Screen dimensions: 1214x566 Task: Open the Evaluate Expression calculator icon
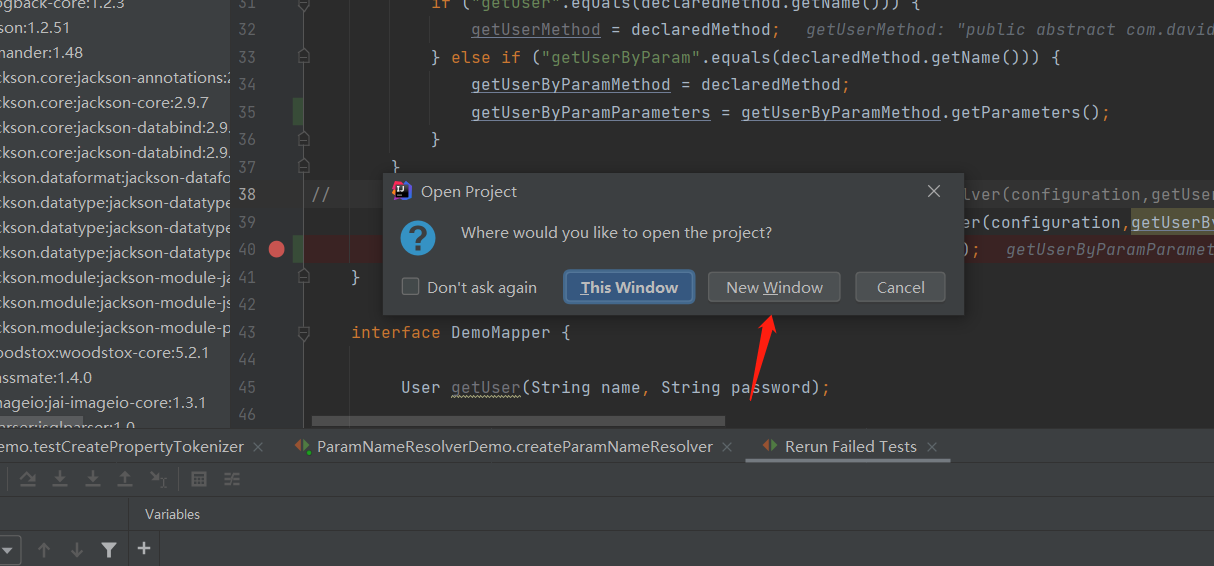(x=199, y=479)
